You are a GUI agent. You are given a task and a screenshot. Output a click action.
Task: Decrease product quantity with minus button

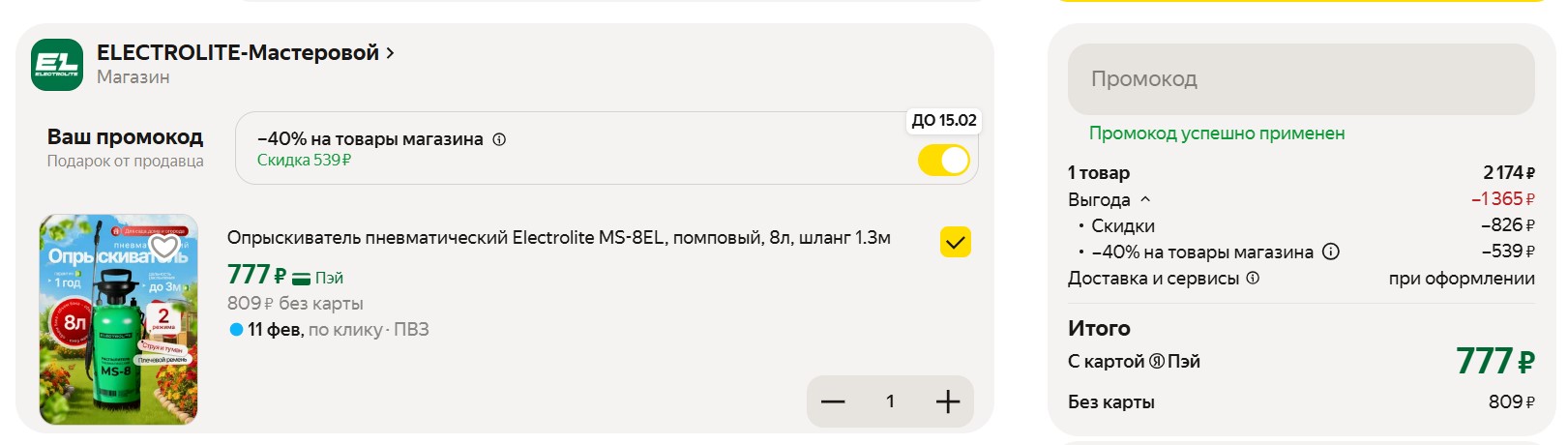[833, 401]
